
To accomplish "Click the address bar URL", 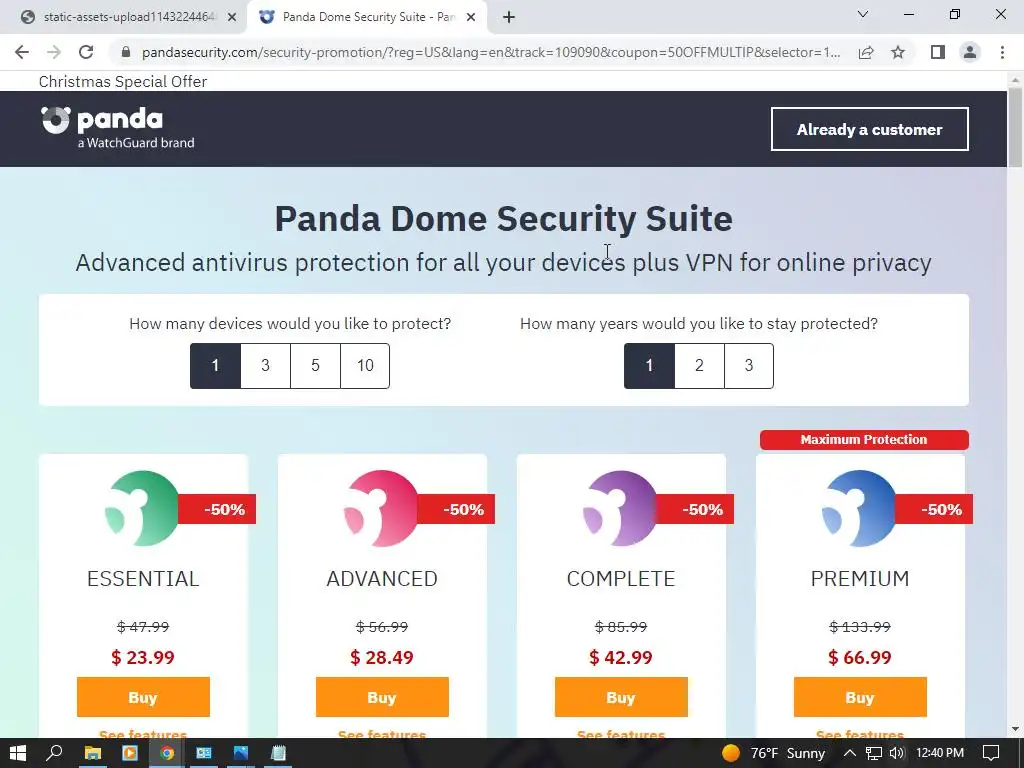I will point(490,52).
